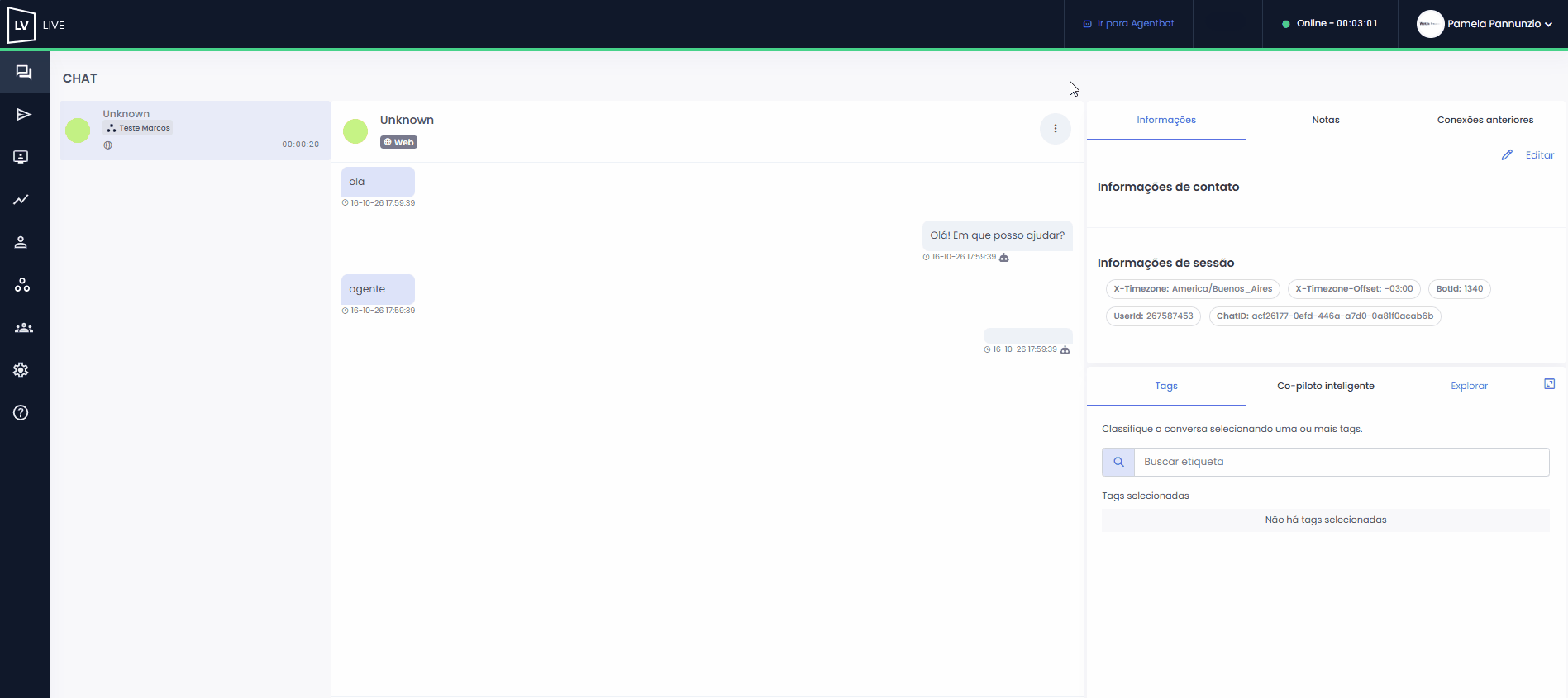
Task: Click the X-Timezone America/Buenos_Aires chip
Action: (1193, 289)
